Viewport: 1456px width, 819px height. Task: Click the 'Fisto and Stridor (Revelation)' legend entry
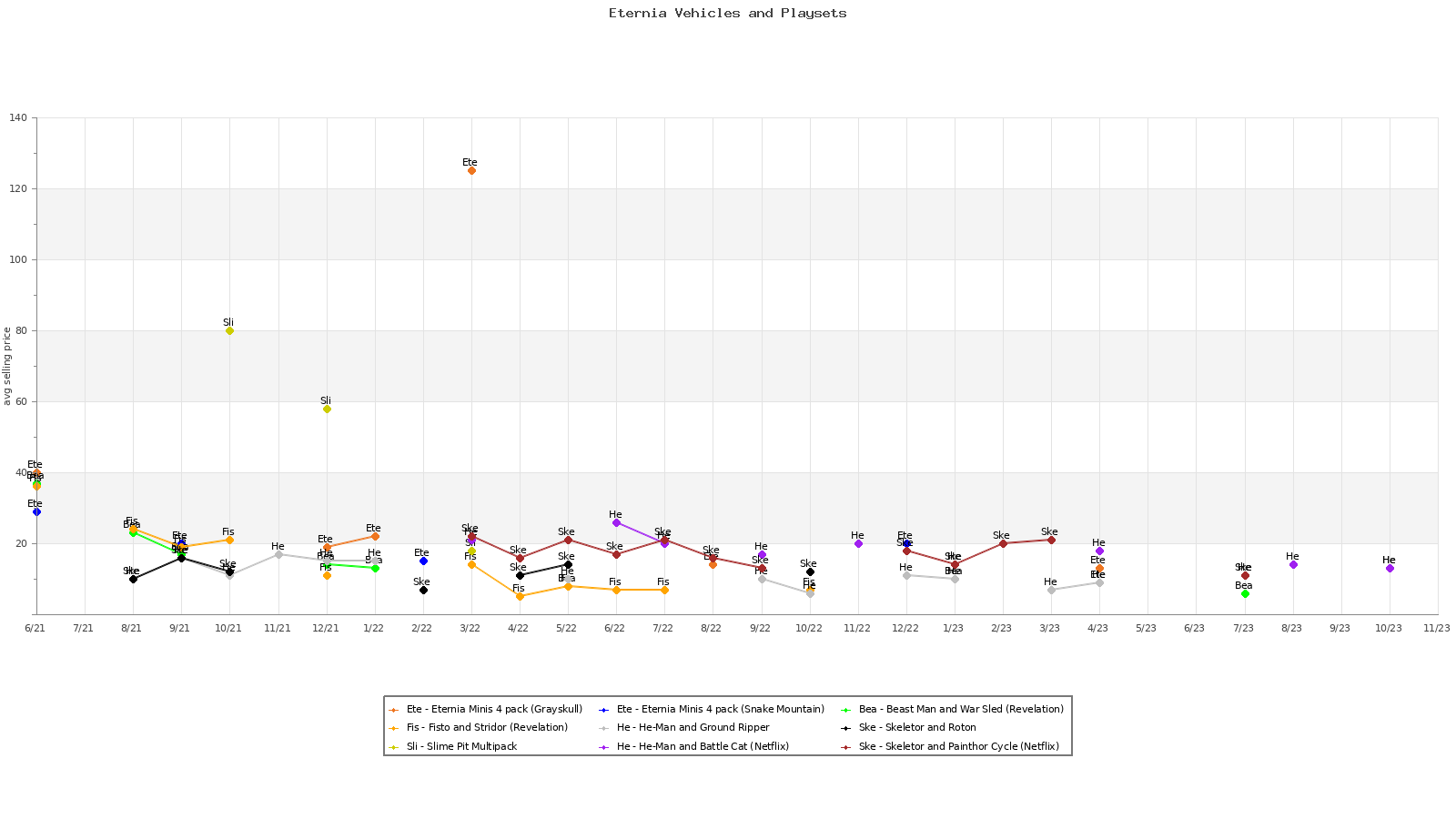(478, 727)
